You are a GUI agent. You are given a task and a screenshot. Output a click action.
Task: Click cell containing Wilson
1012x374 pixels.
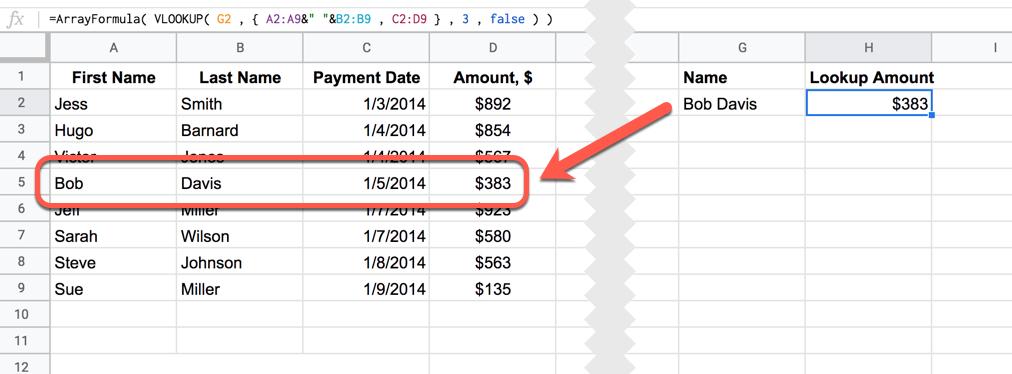[x=239, y=236]
